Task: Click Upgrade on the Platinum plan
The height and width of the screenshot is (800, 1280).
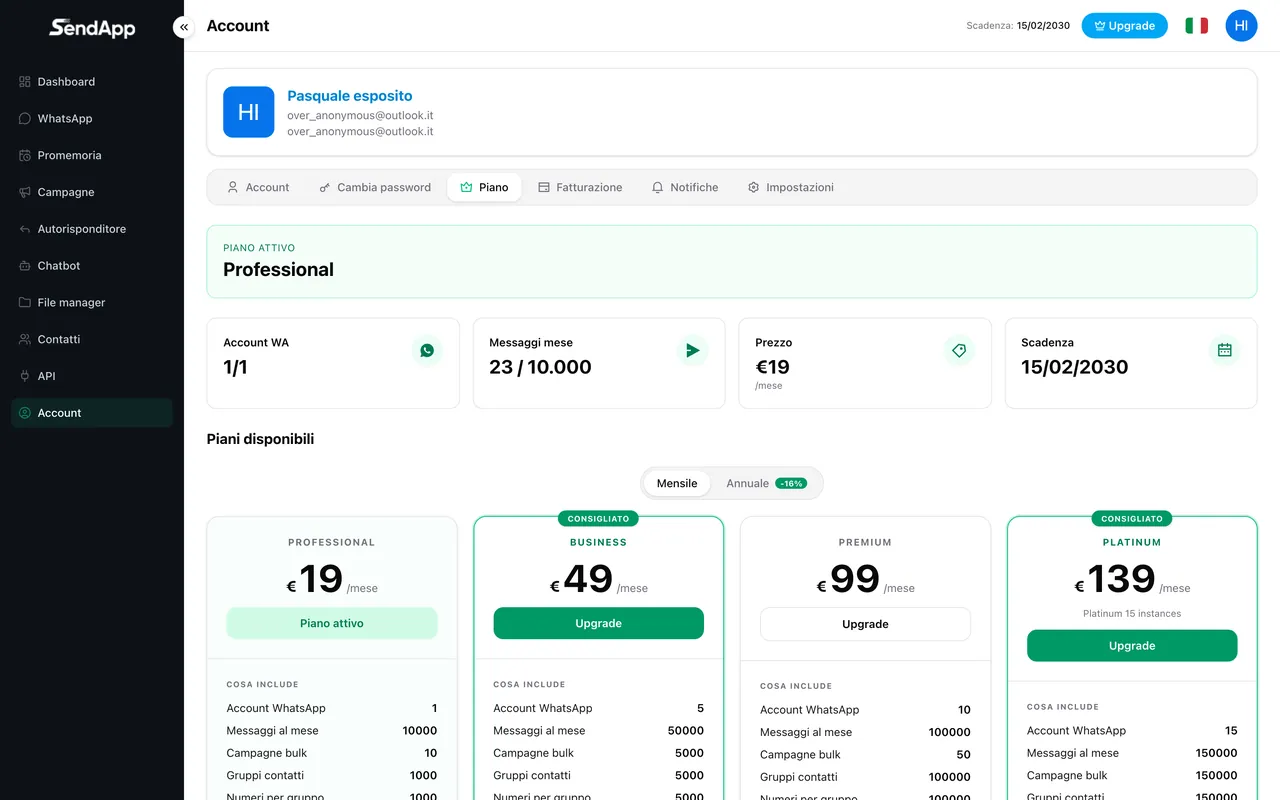Action: pyautogui.click(x=1132, y=646)
